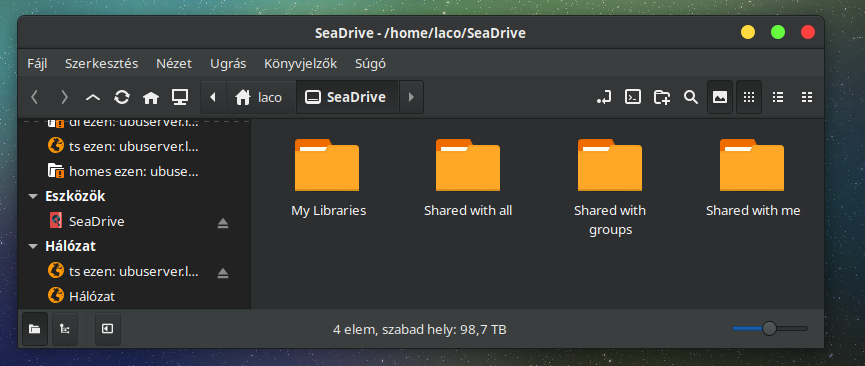This screenshot has width=865, height=366.
Task: Show the sidebar tree view
Action: click(x=65, y=329)
